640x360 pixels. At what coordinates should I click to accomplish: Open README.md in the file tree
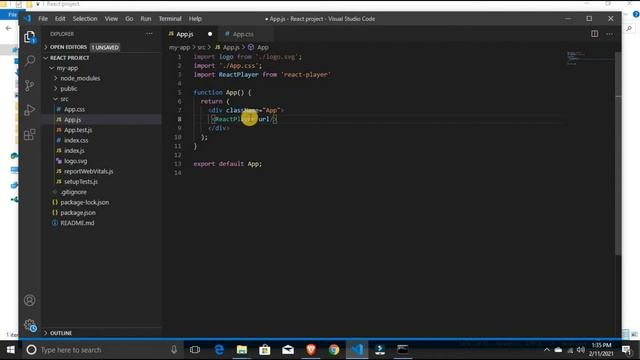(x=77, y=223)
